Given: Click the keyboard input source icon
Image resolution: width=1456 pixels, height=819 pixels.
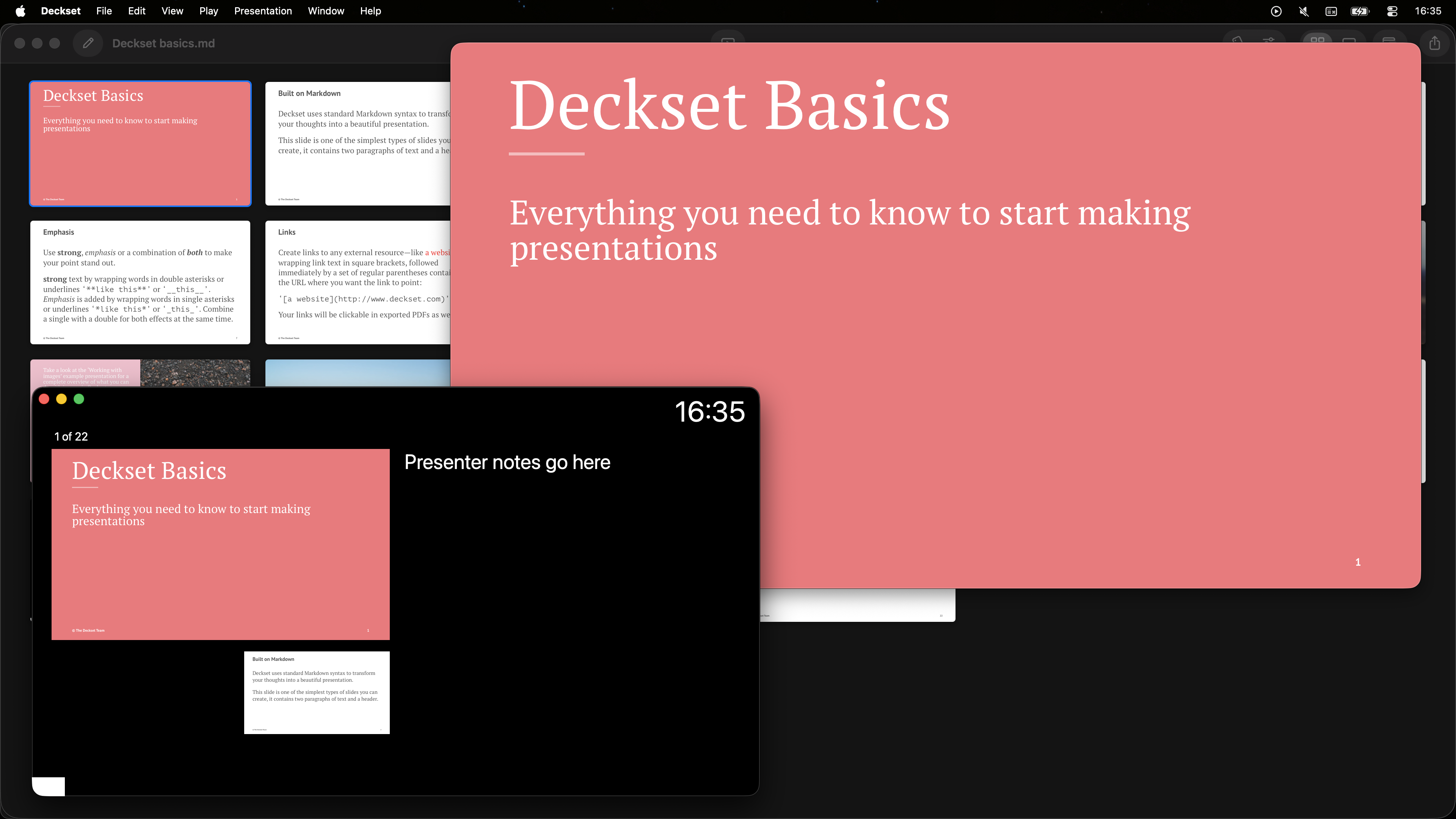Looking at the screenshot, I should coord(1331,11).
